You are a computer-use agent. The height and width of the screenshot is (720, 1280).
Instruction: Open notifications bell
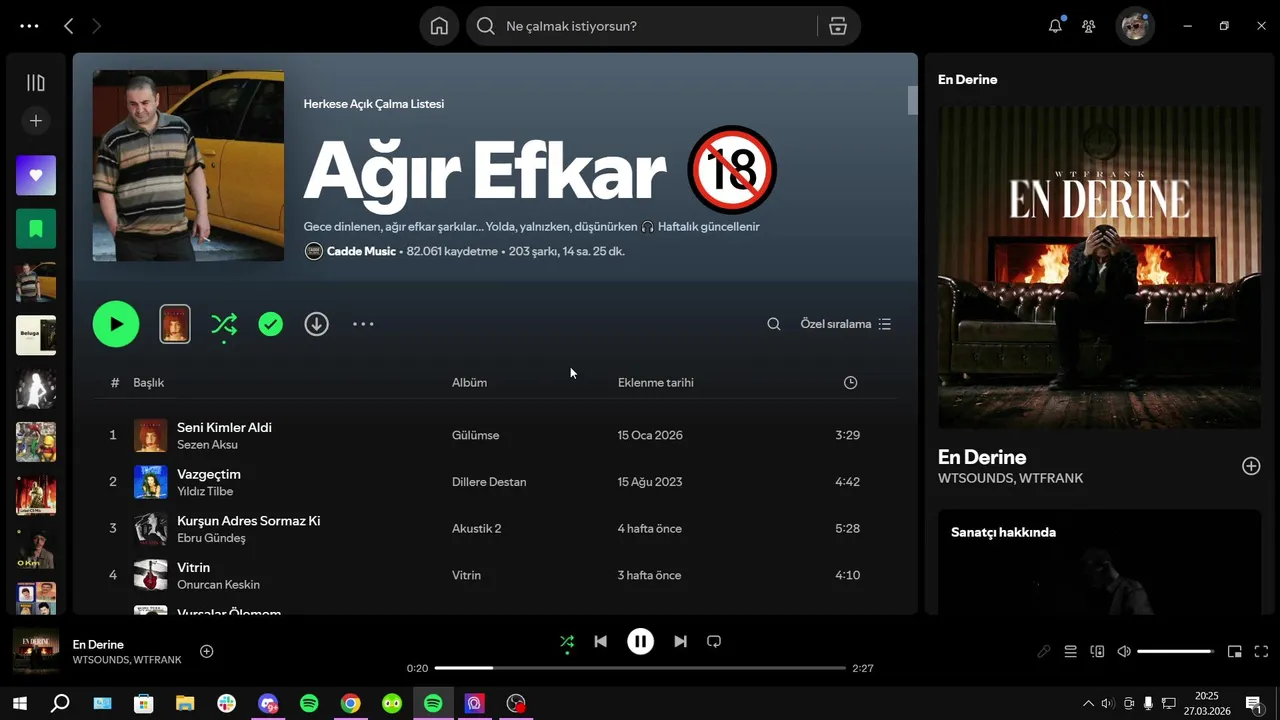[1055, 26]
